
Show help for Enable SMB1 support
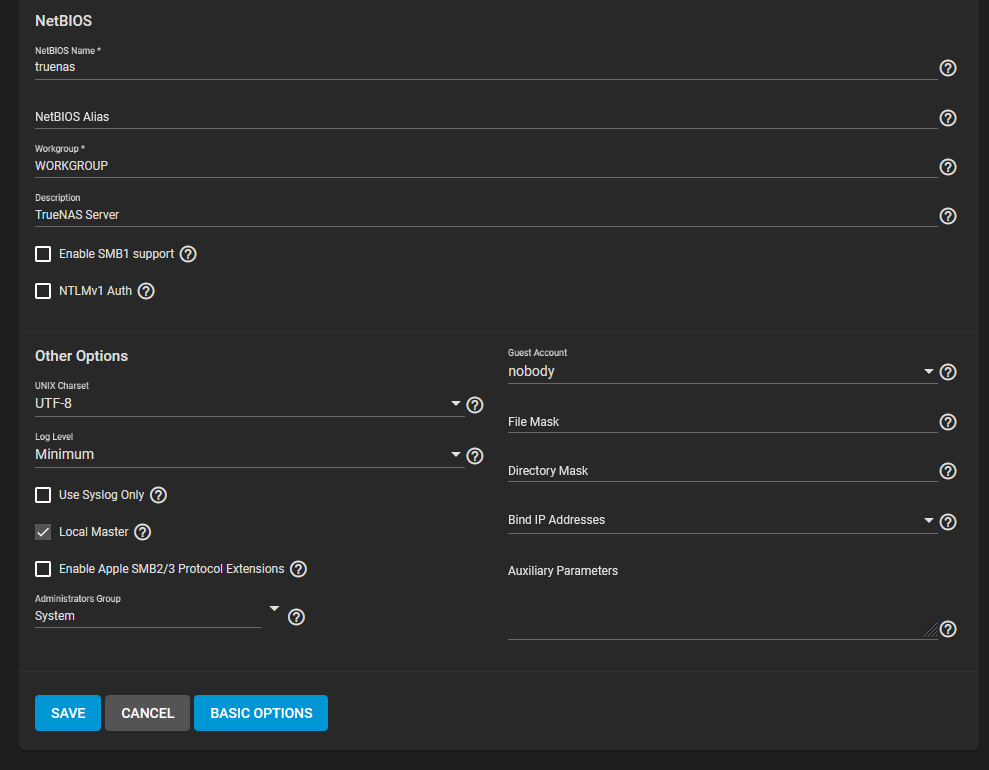pos(188,254)
